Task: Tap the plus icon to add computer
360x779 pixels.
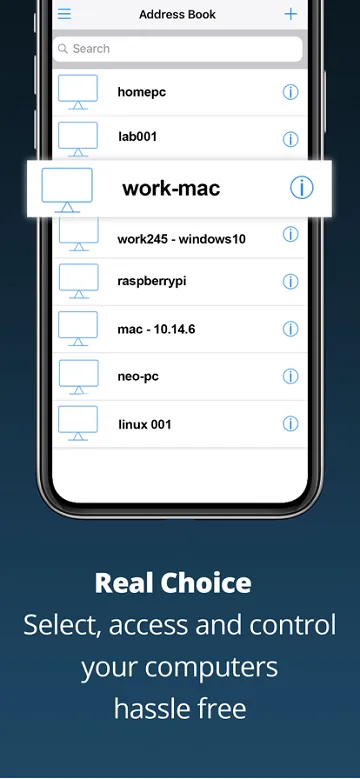Action: click(x=290, y=14)
